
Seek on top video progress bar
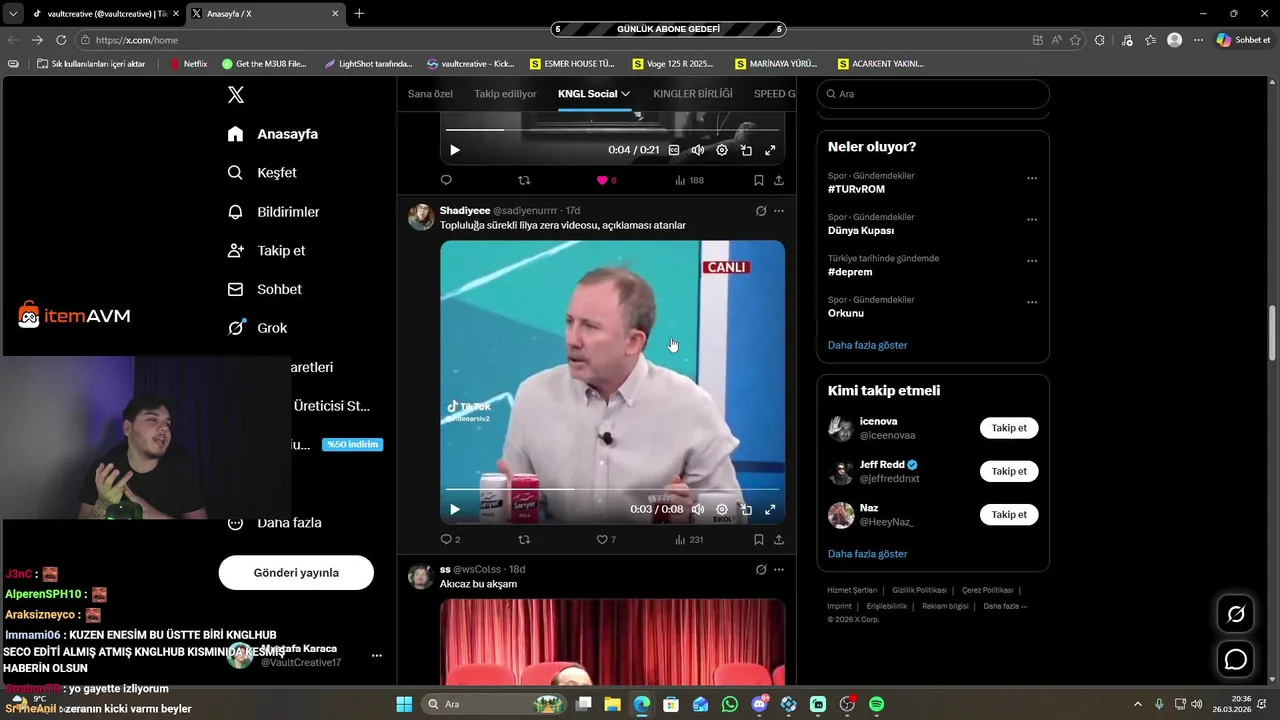click(612, 130)
